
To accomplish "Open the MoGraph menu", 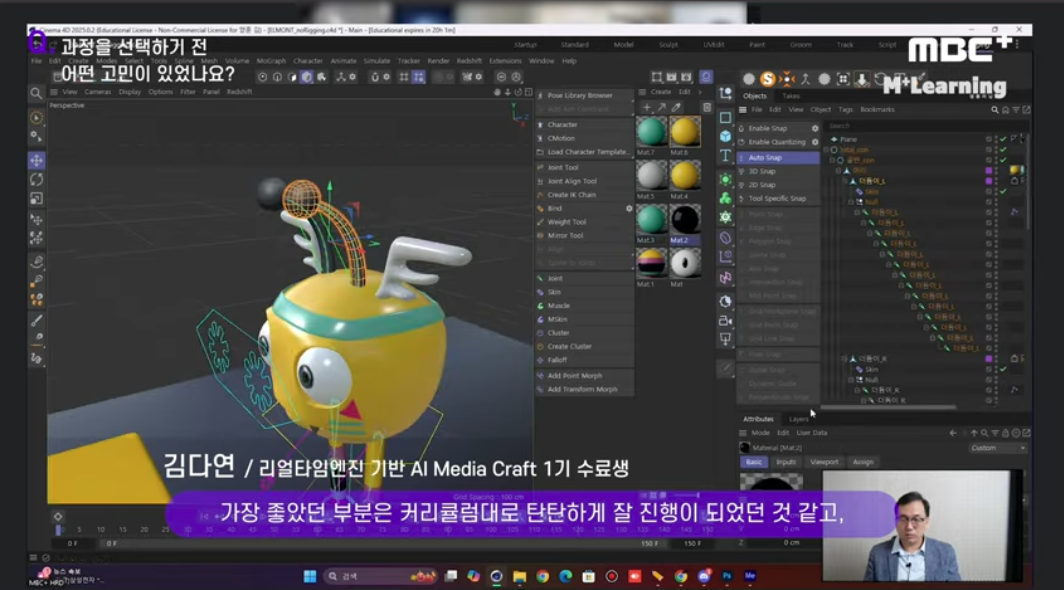I will click(271, 61).
